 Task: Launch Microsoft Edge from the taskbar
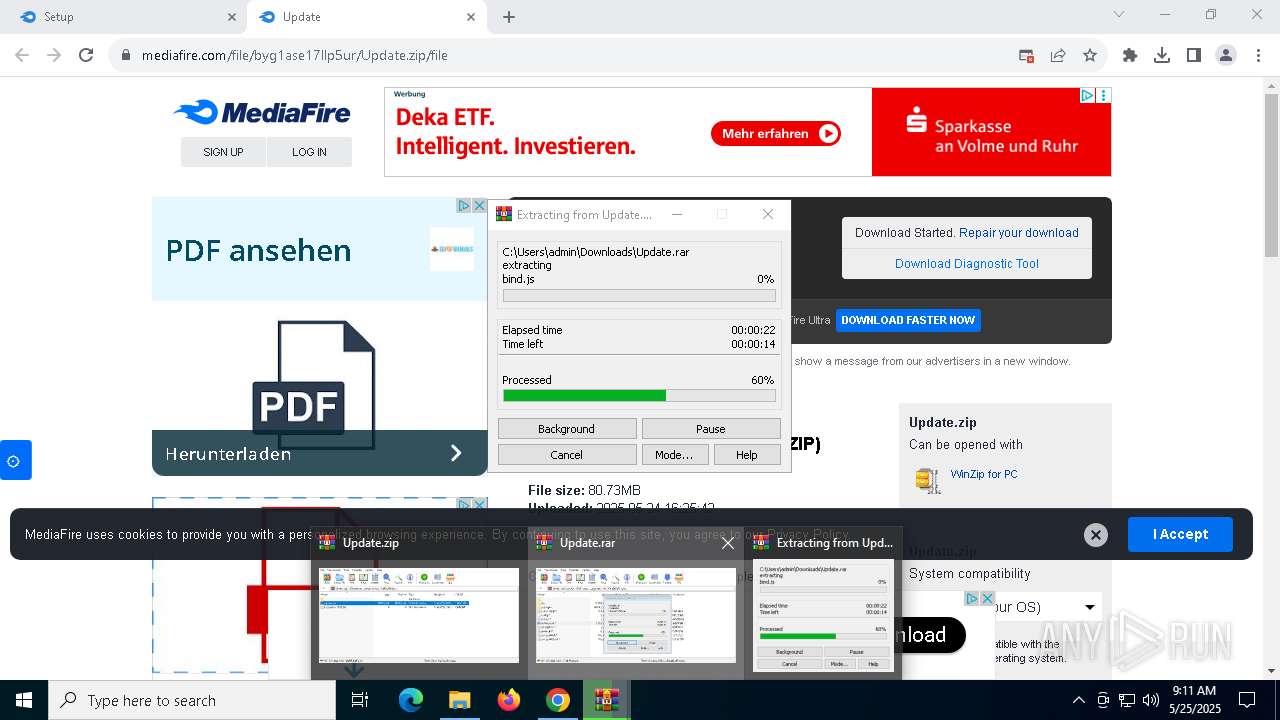click(411, 700)
